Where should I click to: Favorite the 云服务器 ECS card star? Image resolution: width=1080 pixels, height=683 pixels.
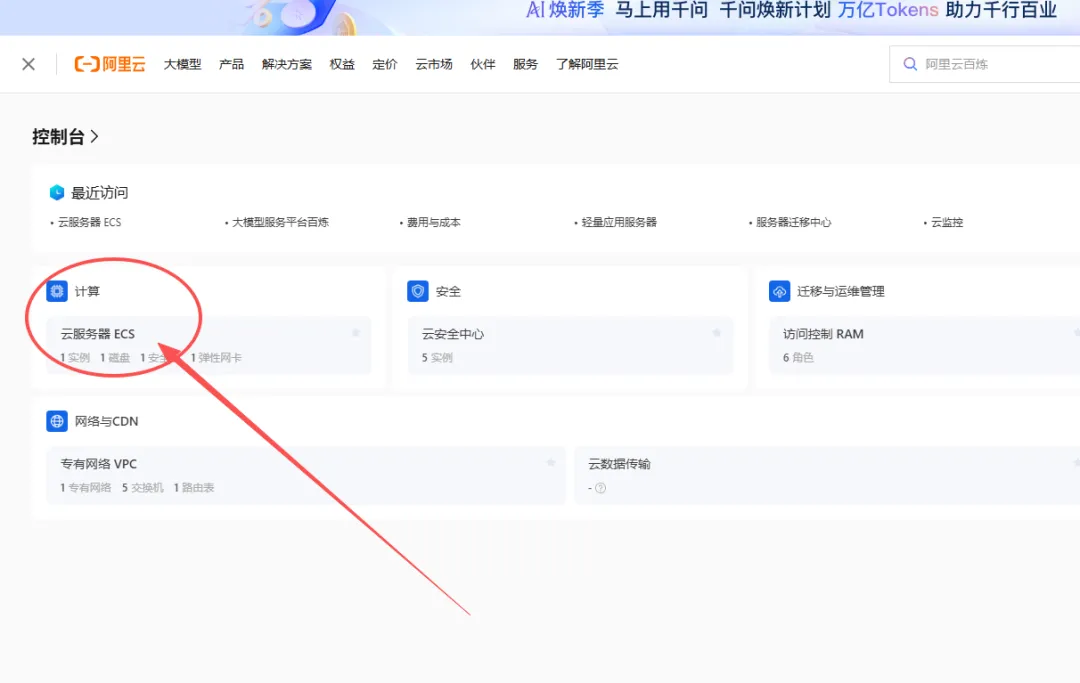pyautogui.click(x=356, y=333)
